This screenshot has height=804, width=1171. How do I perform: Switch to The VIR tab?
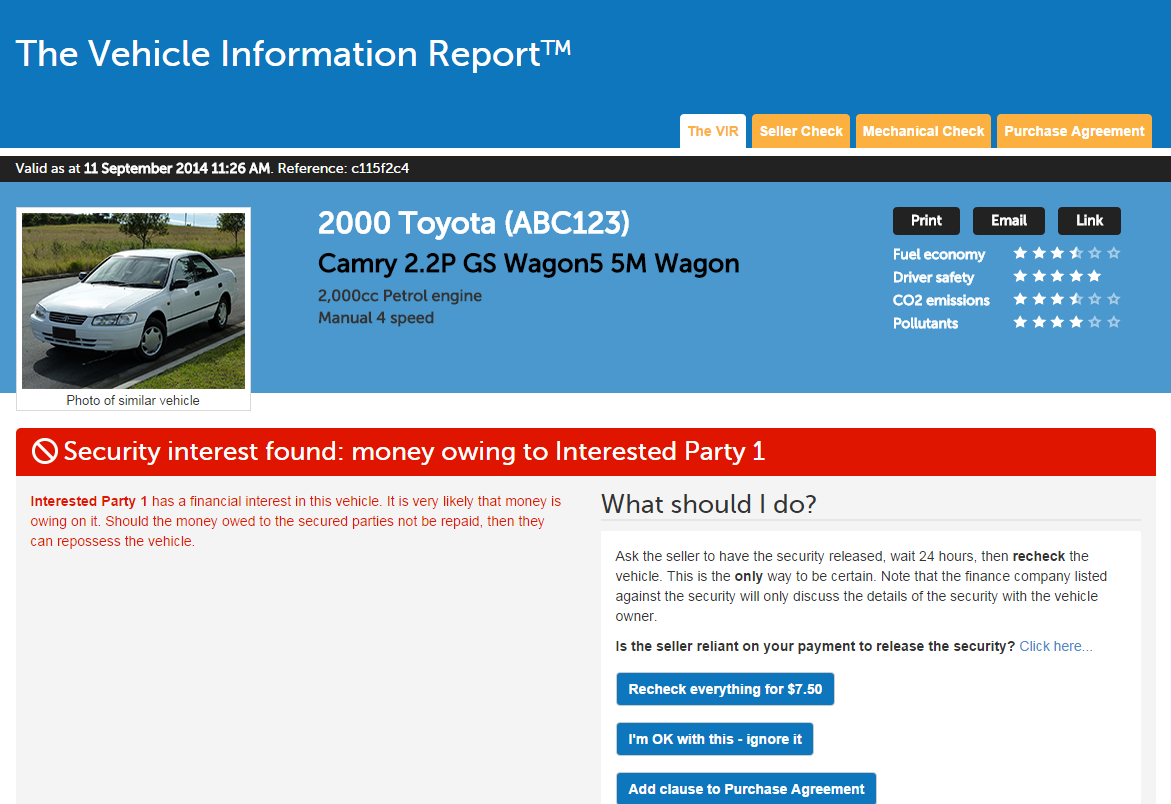tap(712, 131)
